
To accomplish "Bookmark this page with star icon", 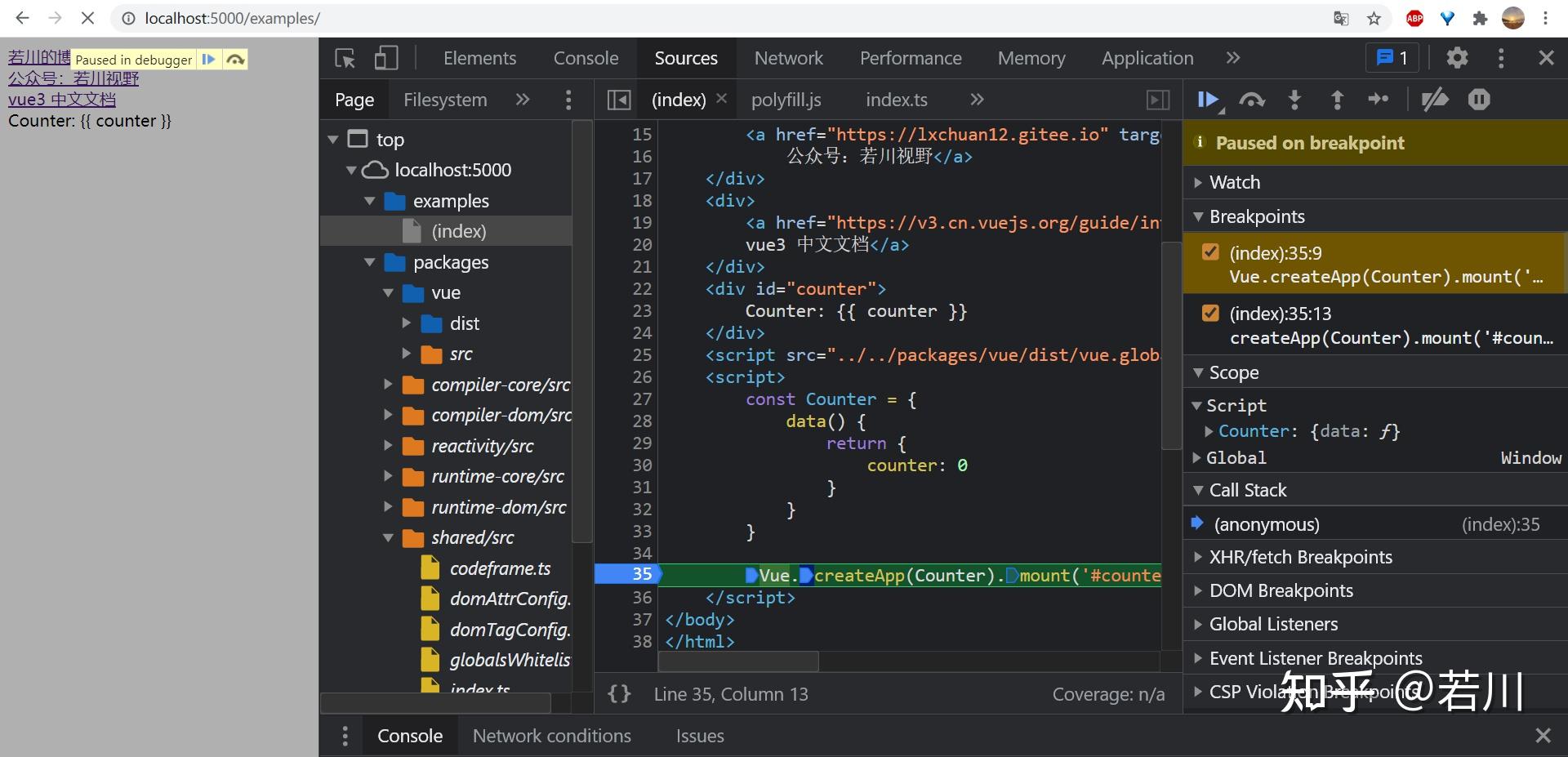I will click(x=1374, y=18).
